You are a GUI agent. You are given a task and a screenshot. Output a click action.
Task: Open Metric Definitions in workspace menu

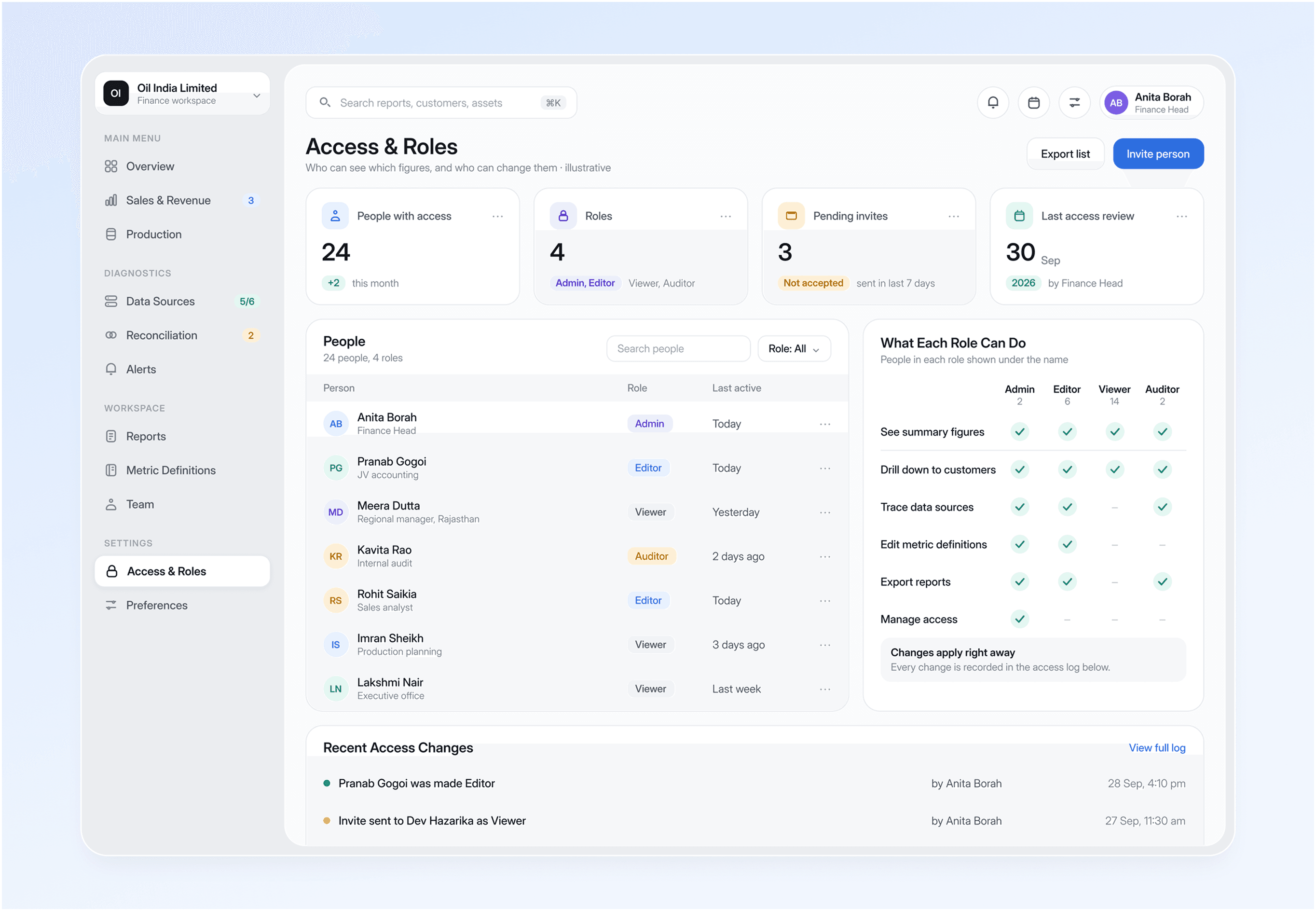click(x=182, y=470)
